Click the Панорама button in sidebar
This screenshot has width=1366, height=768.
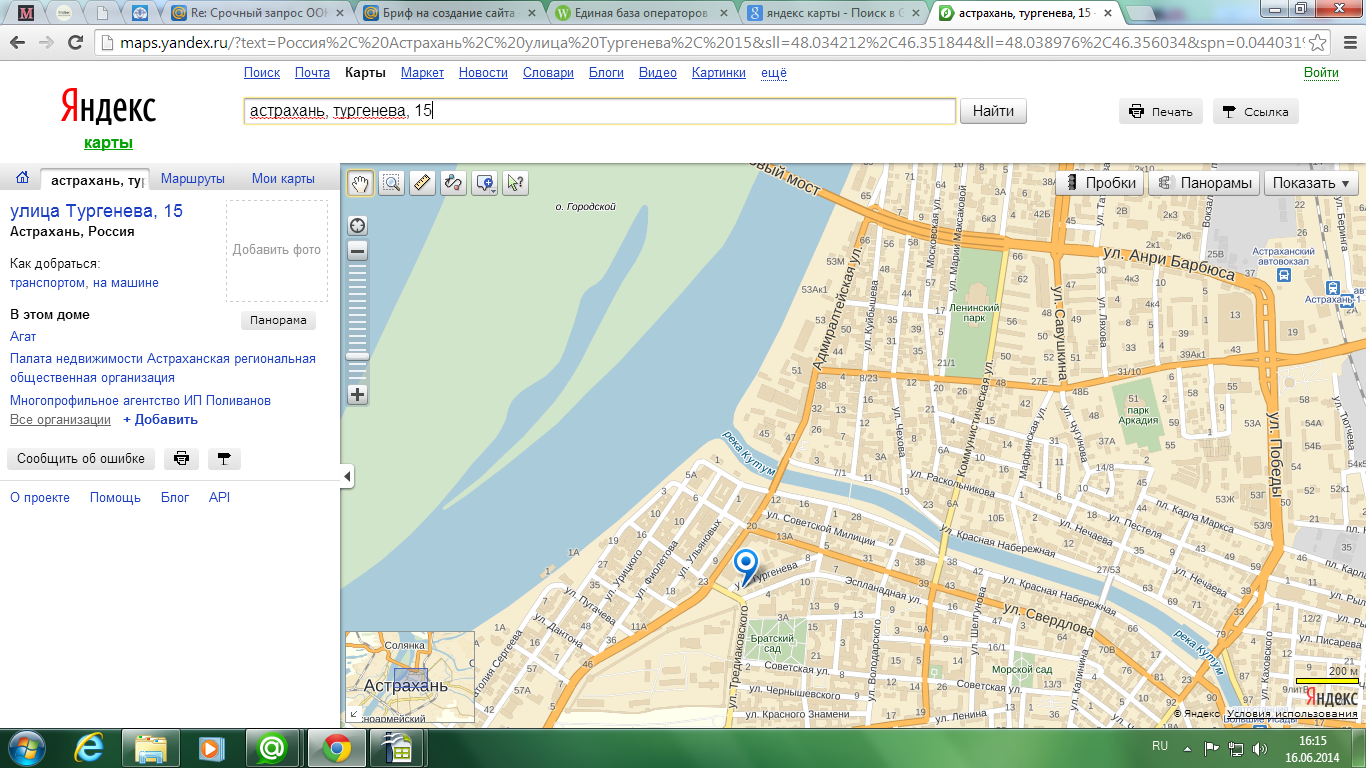[x=278, y=320]
